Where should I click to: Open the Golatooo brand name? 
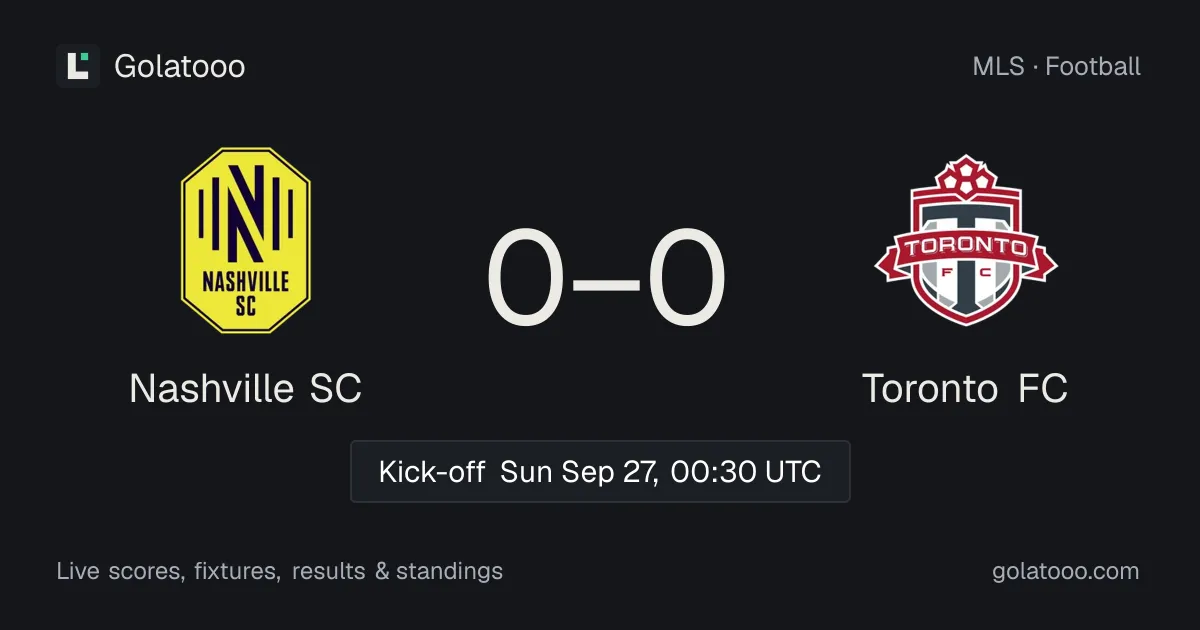tap(180, 66)
